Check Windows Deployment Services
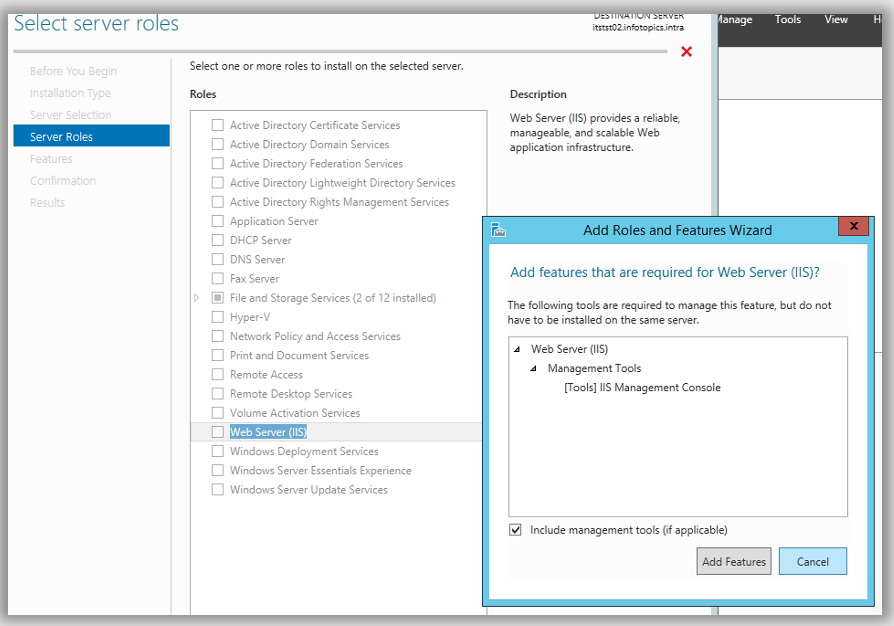 217,451
